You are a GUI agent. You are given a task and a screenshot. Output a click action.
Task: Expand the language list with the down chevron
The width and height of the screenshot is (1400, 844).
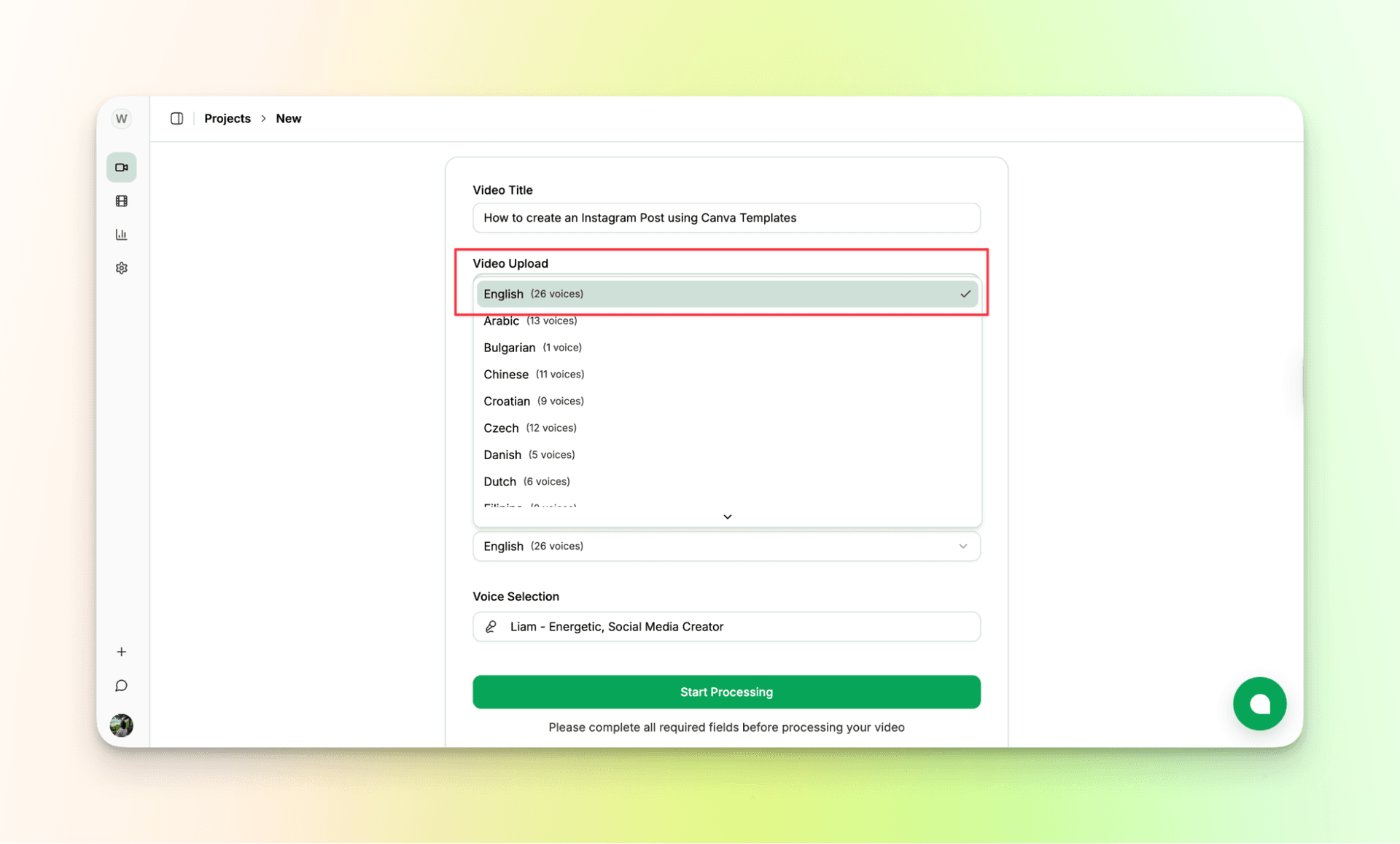point(726,516)
